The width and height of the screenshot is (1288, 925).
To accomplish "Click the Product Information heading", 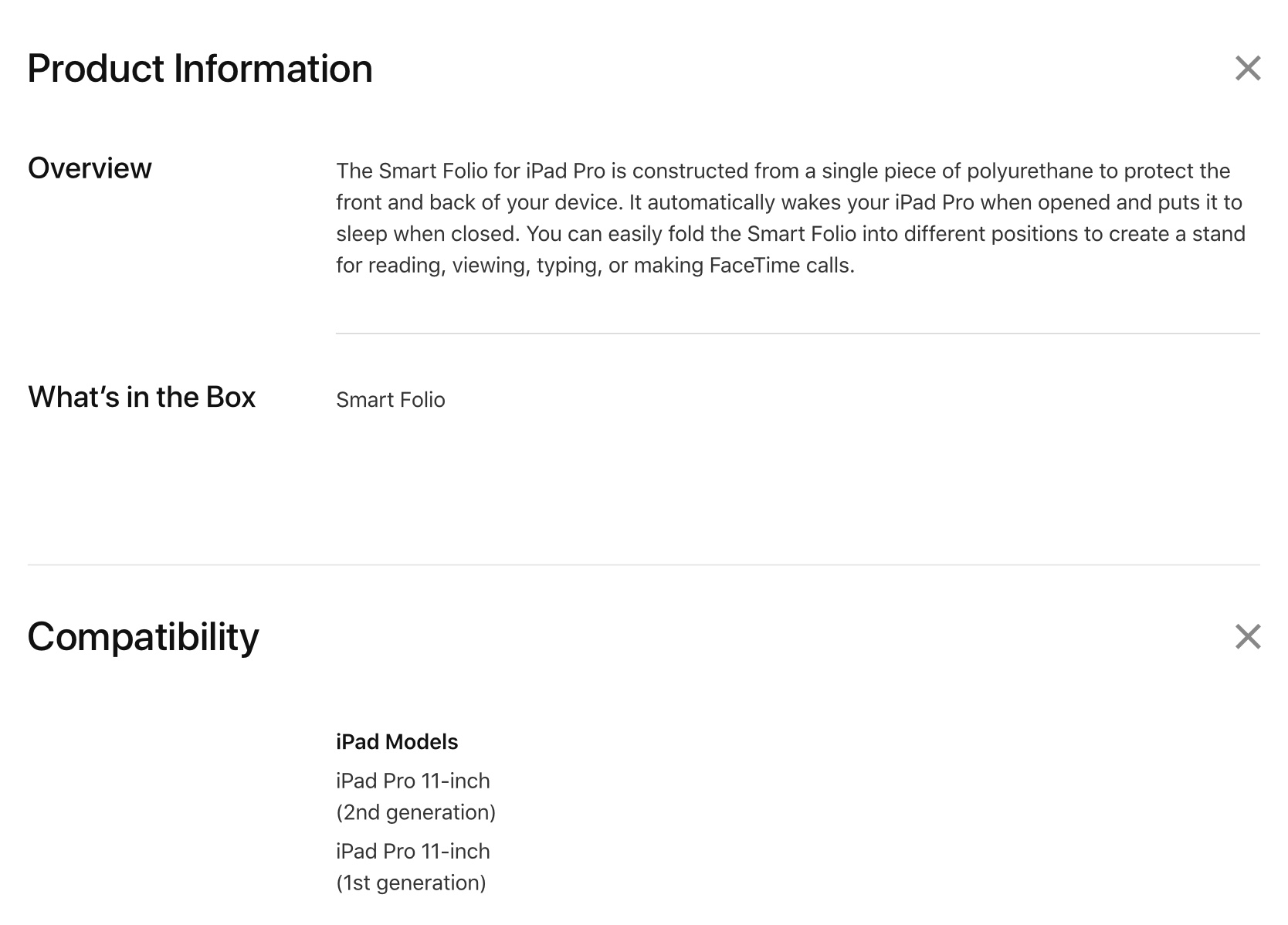I will (x=200, y=69).
